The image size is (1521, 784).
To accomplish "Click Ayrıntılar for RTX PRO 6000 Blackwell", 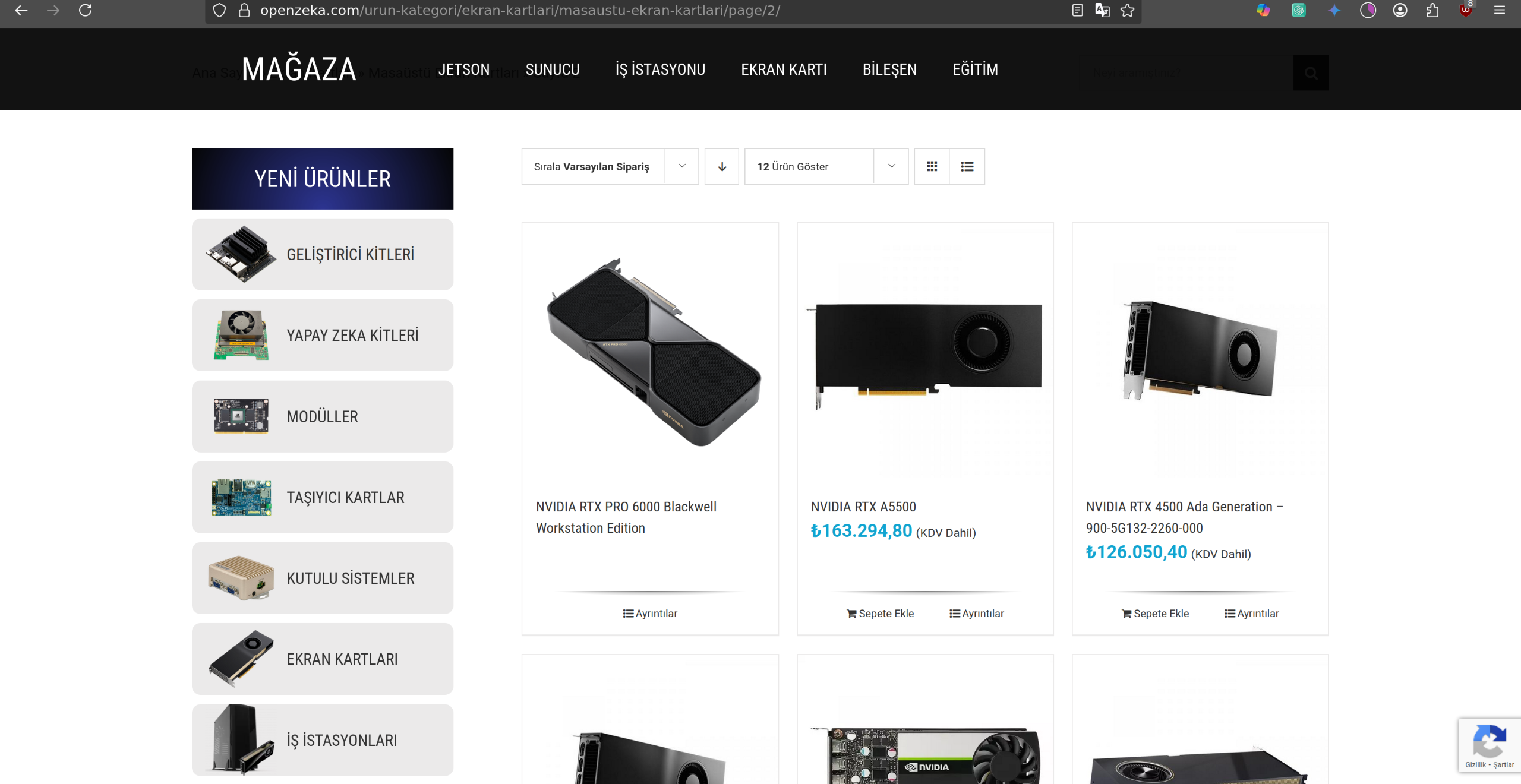I will (650, 614).
